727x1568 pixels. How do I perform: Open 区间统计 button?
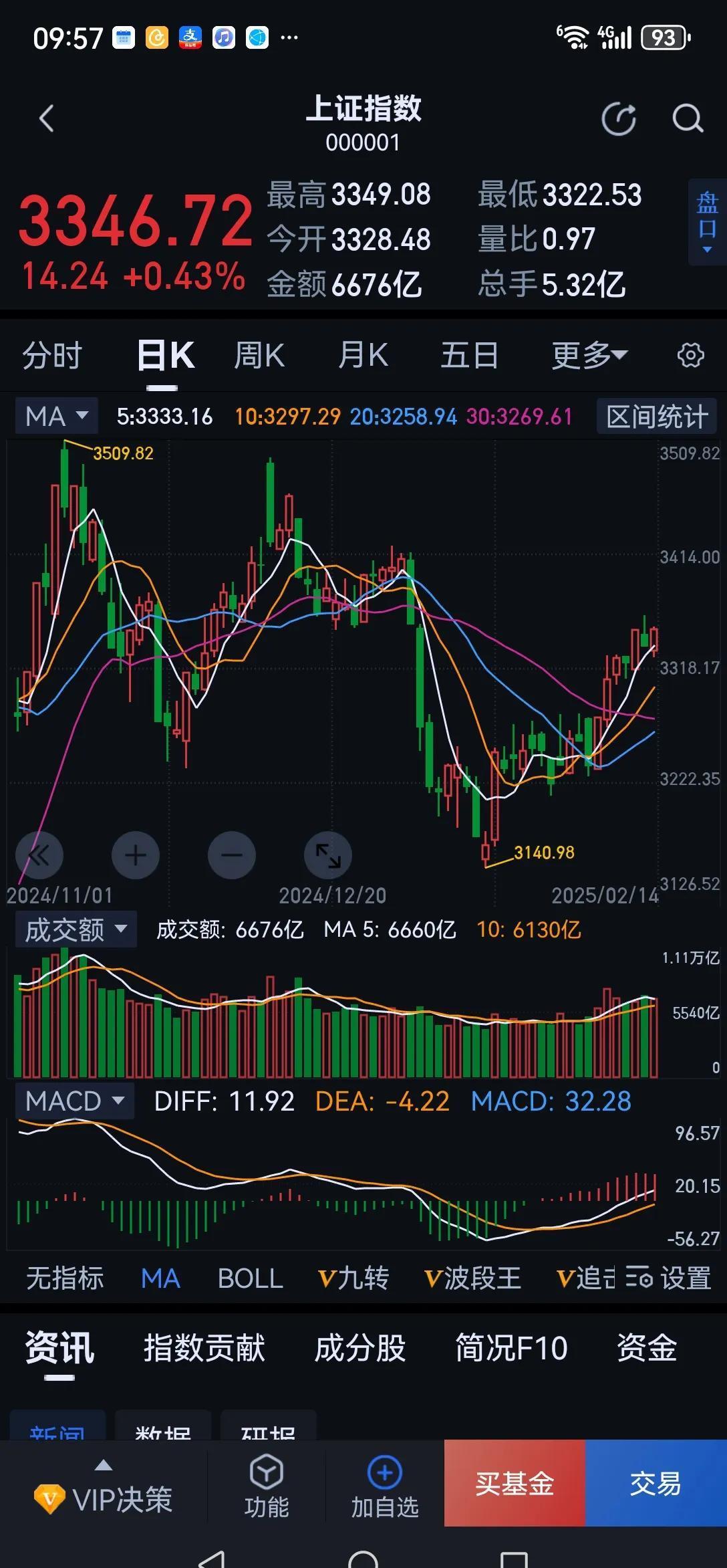(x=656, y=417)
